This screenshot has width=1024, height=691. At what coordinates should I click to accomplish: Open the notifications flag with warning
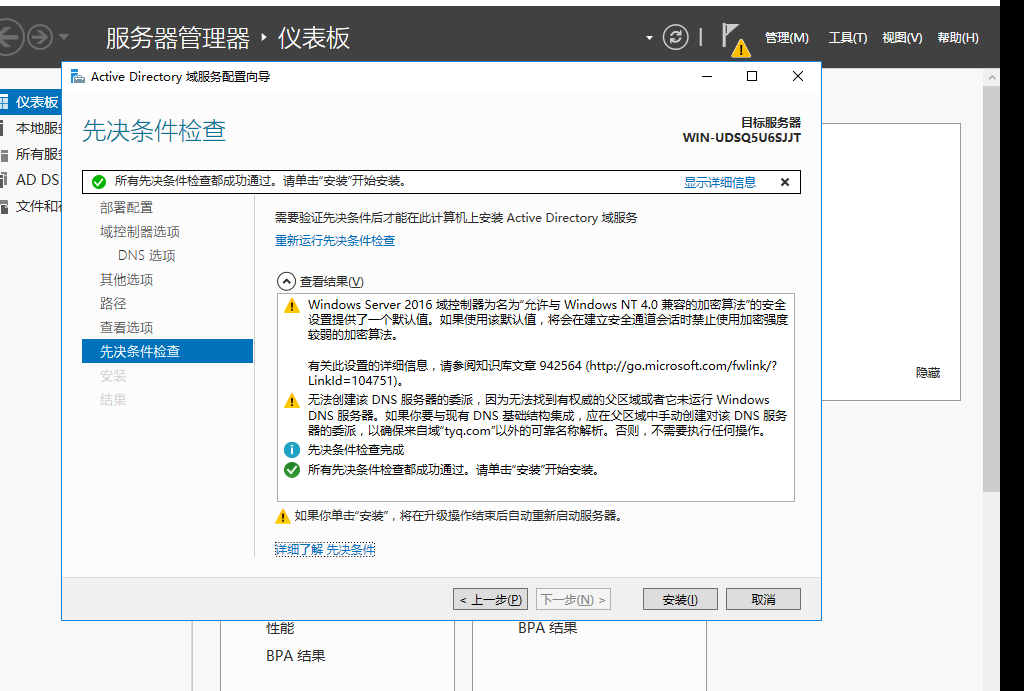tap(735, 39)
